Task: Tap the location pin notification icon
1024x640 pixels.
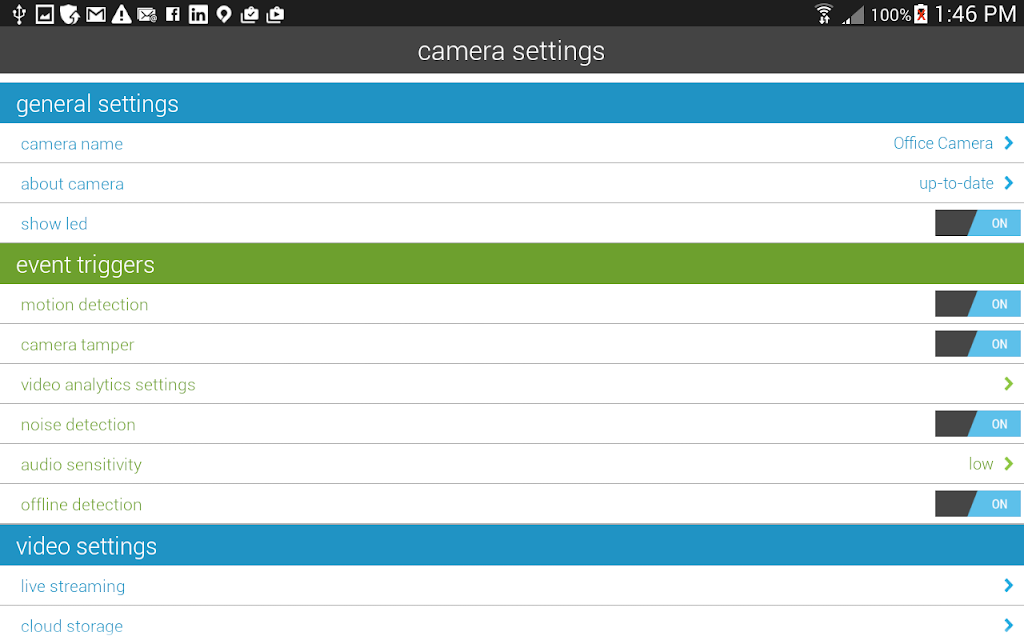Action: 224,14
